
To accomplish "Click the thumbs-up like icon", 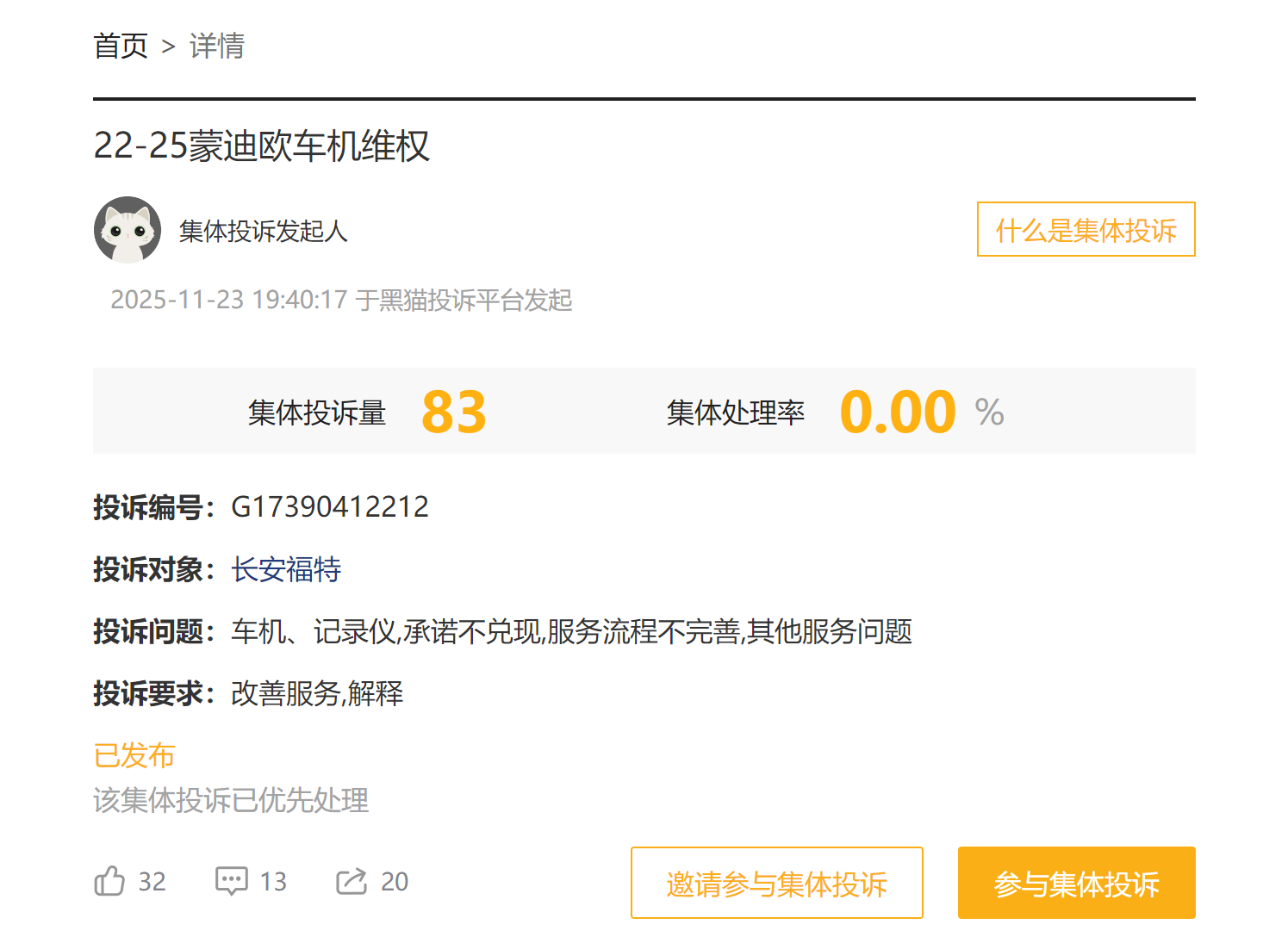I will coord(109,881).
